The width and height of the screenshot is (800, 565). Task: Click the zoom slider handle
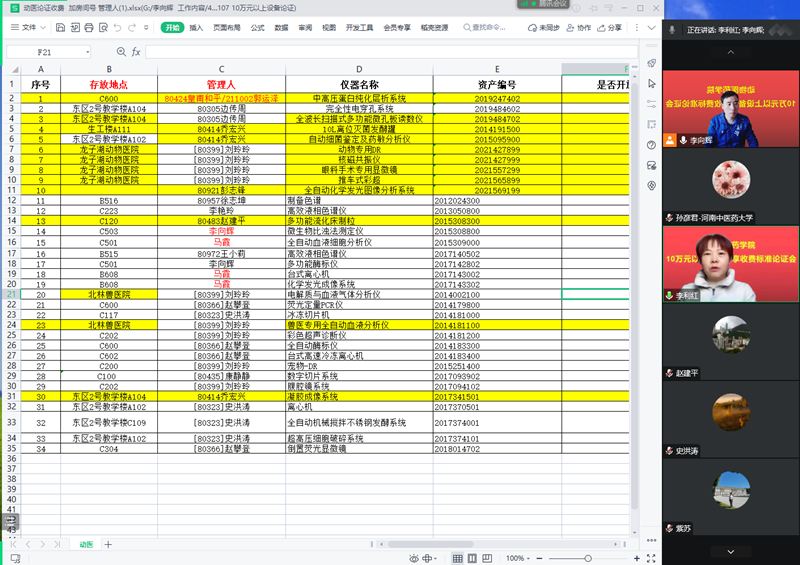pyautogui.click(x=588, y=558)
